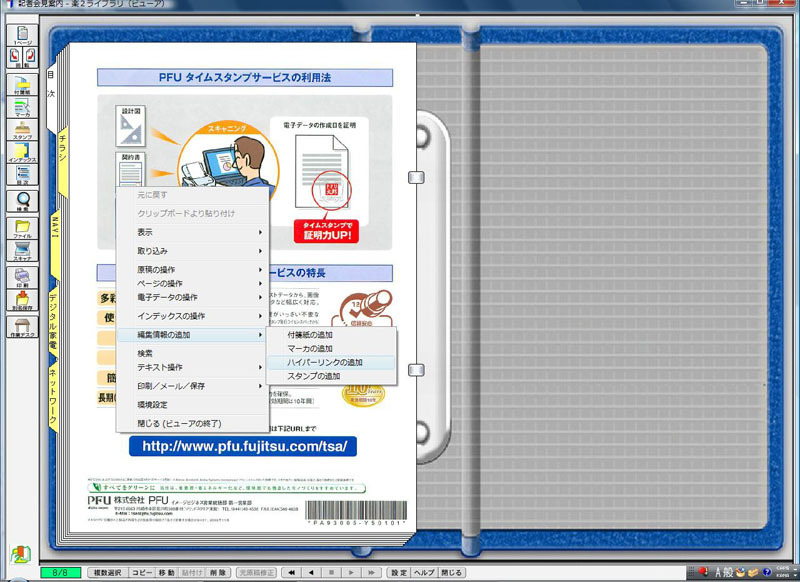Click the IME 般 conversion mode indicator
This screenshot has width=800, height=582.
(x=729, y=572)
